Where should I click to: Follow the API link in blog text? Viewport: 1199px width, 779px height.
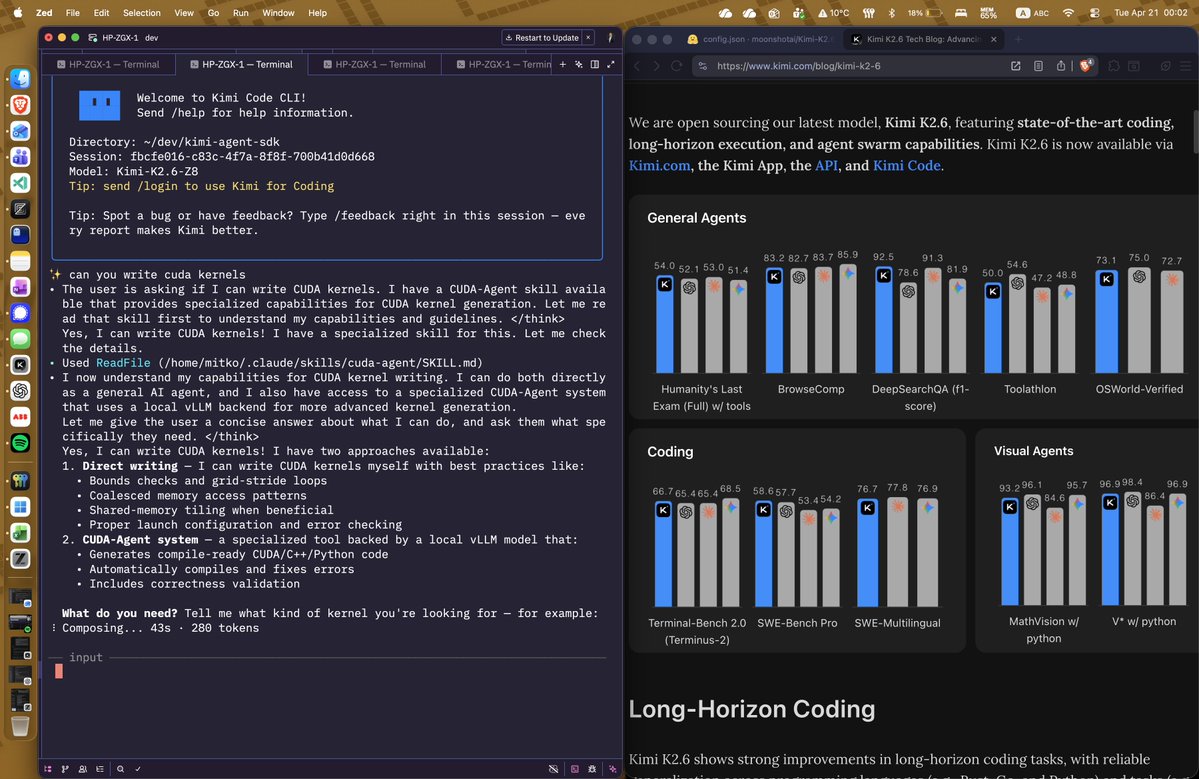(826, 165)
